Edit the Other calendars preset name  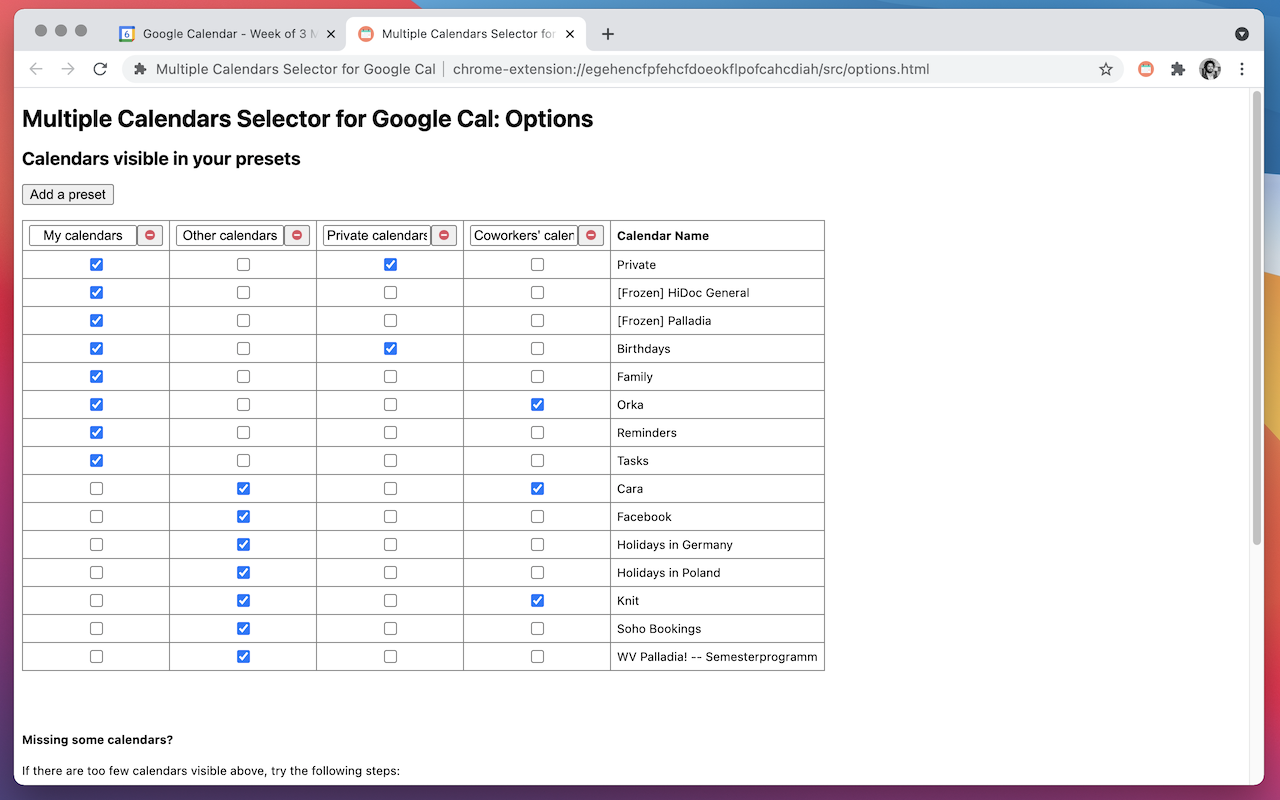coord(230,235)
